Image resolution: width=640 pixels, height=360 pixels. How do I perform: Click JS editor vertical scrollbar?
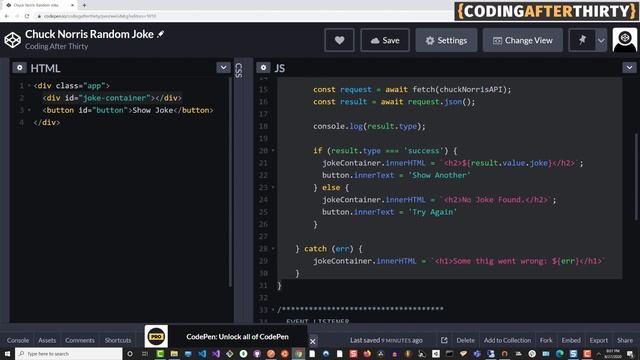coord(636,177)
